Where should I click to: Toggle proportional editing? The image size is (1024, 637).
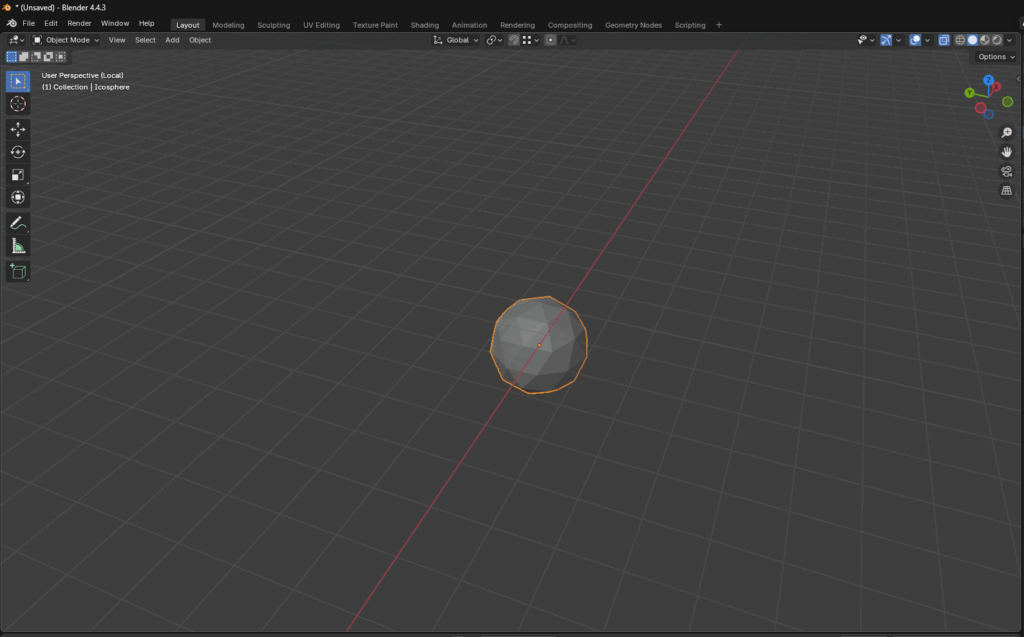[551, 40]
